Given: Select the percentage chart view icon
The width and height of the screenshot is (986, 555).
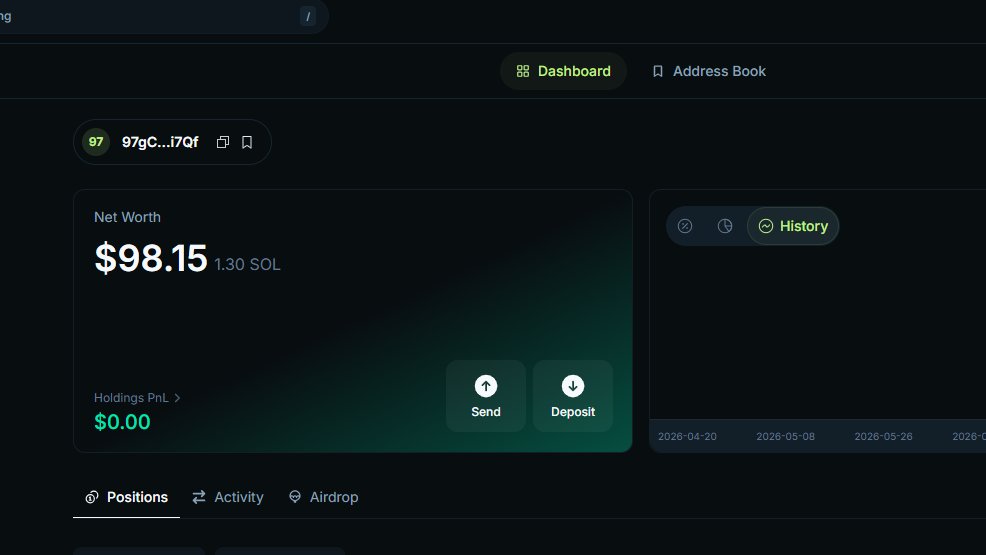Looking at the screenshot, I should click(x=685, y=226).
